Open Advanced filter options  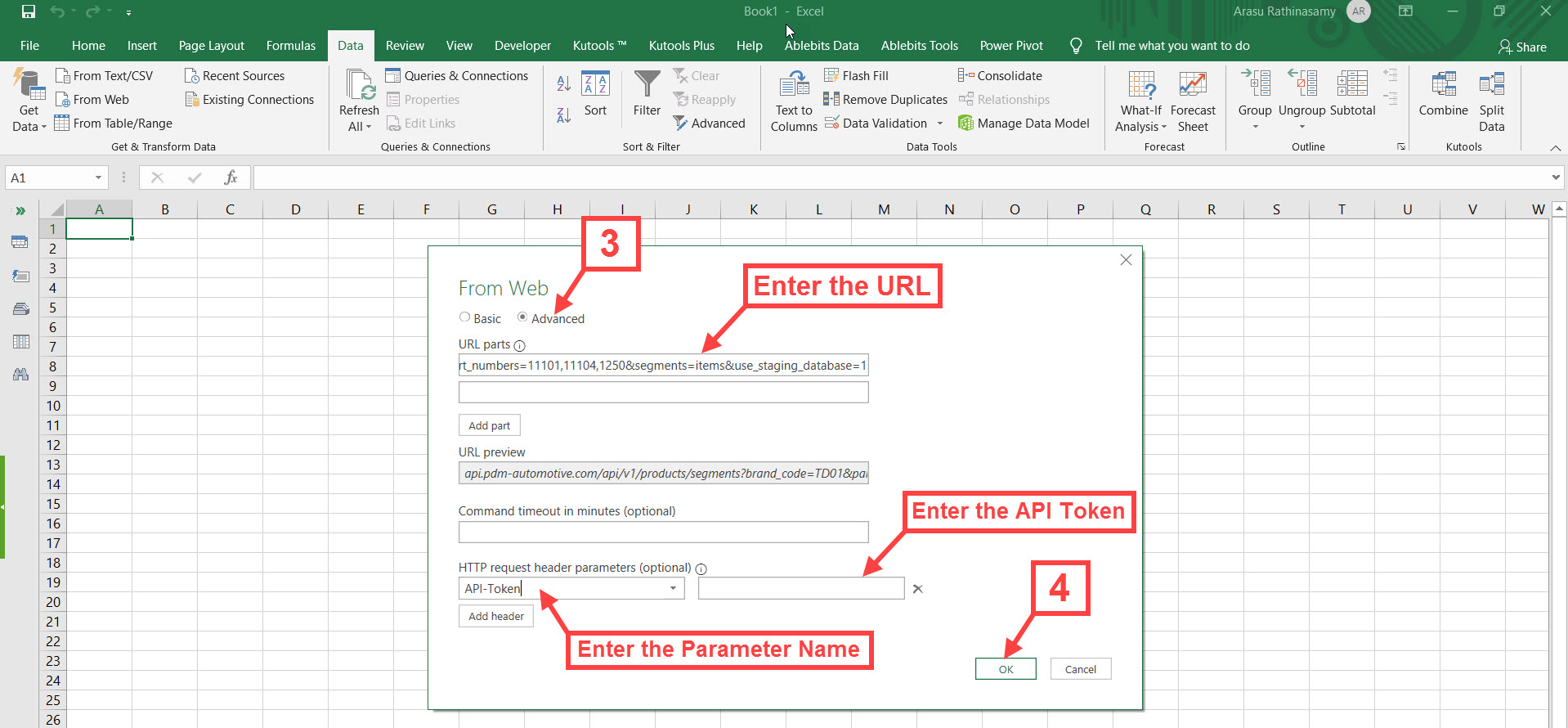(x=709, y=123)
